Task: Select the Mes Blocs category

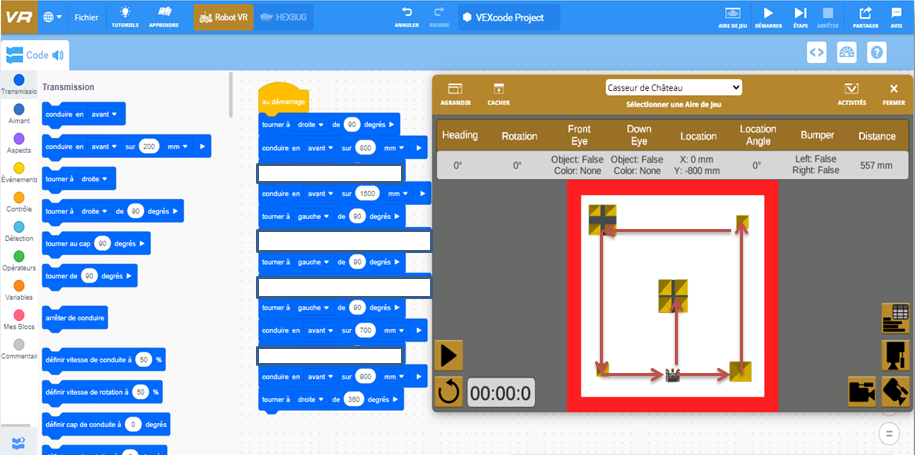Action: point(19,320)
